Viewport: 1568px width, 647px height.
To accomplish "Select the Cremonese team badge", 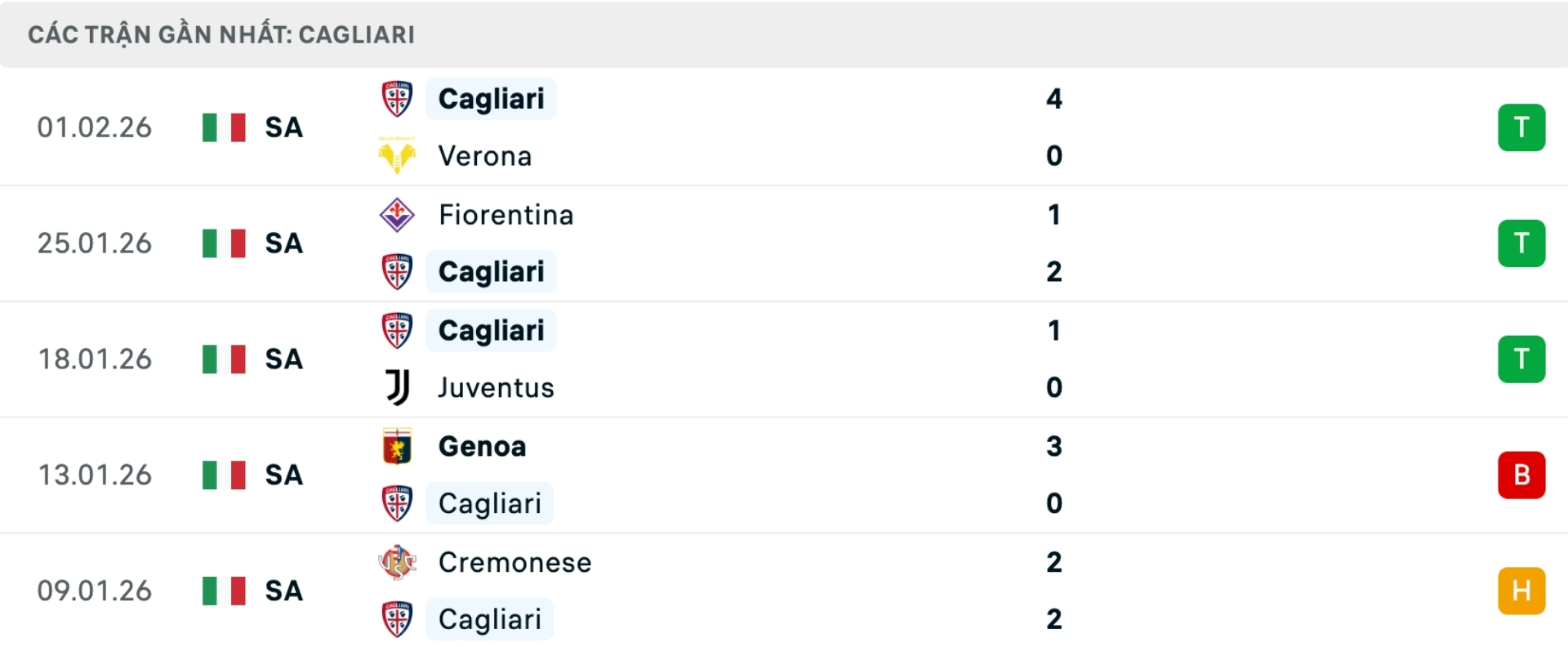I will point(397,562).
